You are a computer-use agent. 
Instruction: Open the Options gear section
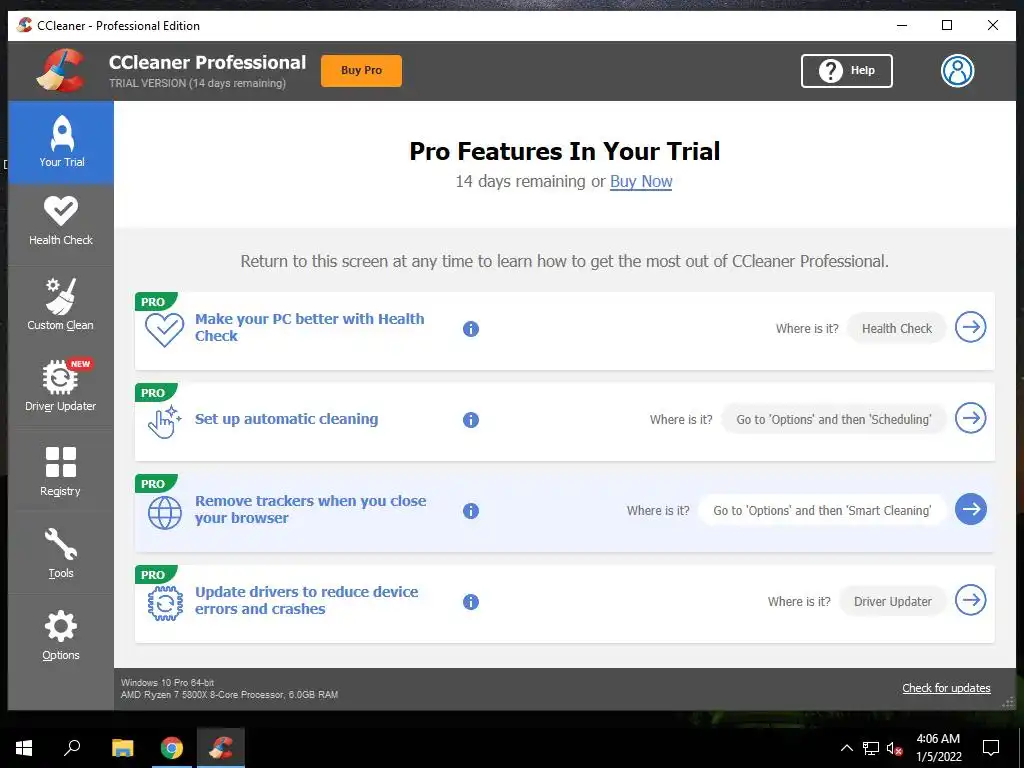[61, 635]
